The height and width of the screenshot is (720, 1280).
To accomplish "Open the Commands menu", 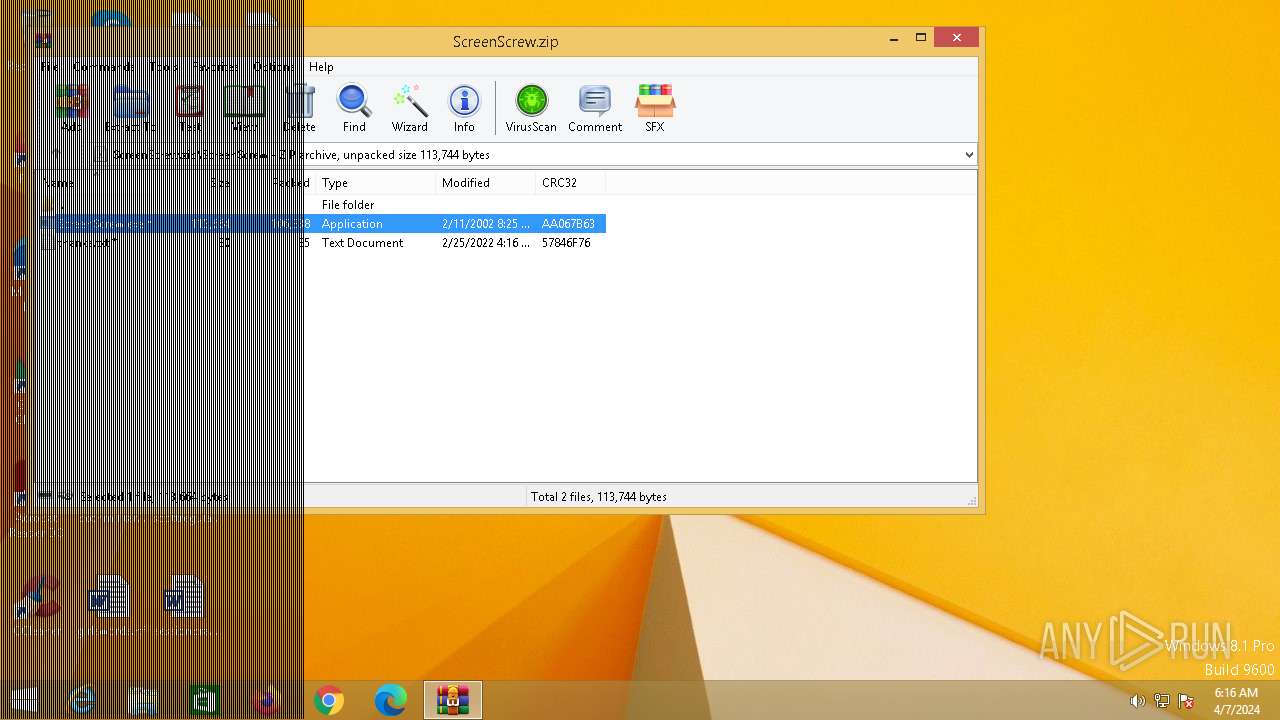I will [x=102, y=67].
